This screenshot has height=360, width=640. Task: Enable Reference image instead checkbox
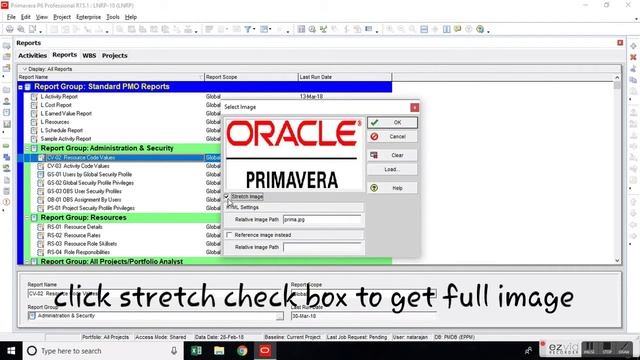point(229,235)
